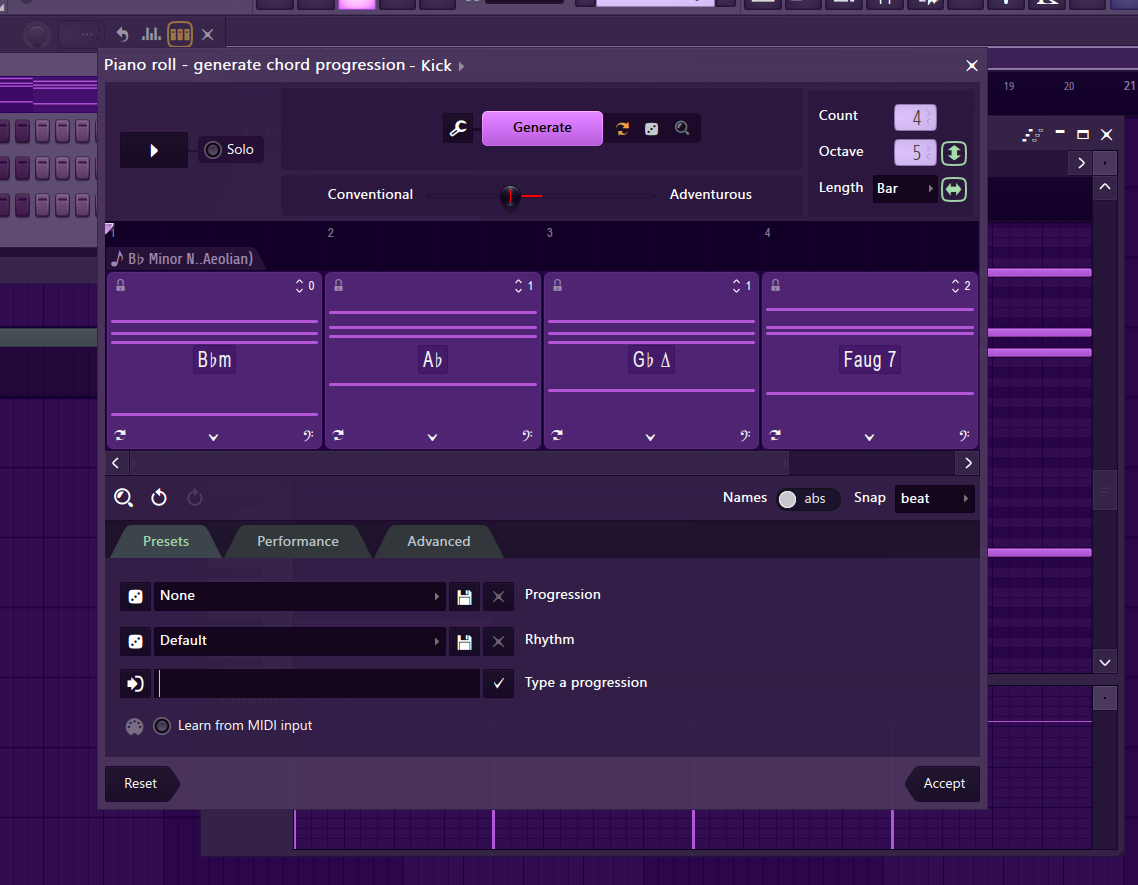Click bass clef icon on Gb Δ card
Viewport: 1138px width, 885px height.
[x=745, y=436]
